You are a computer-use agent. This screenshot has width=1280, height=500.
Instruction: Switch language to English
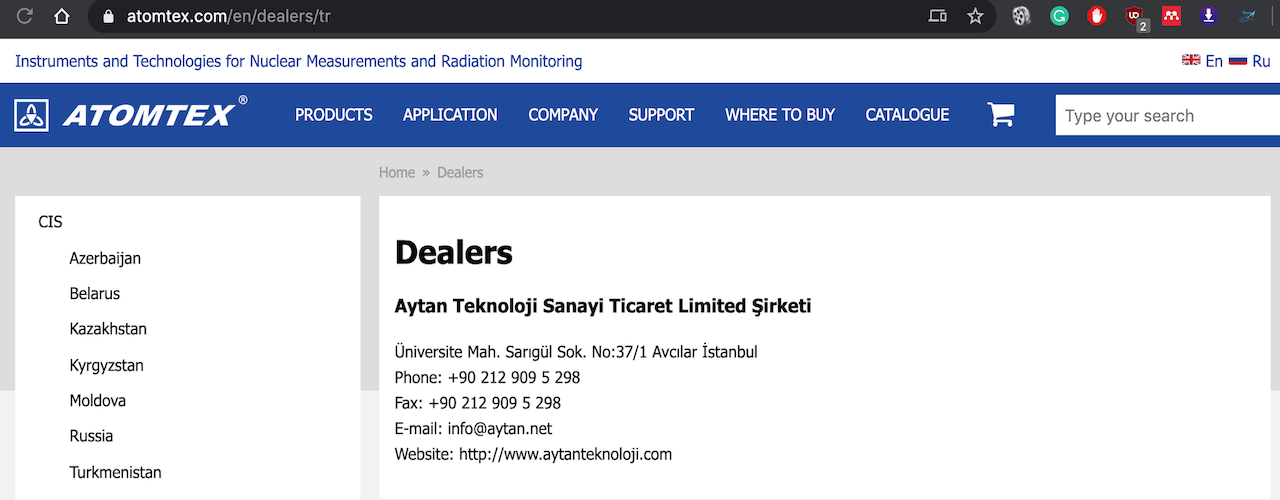[x=1203, y=61]
